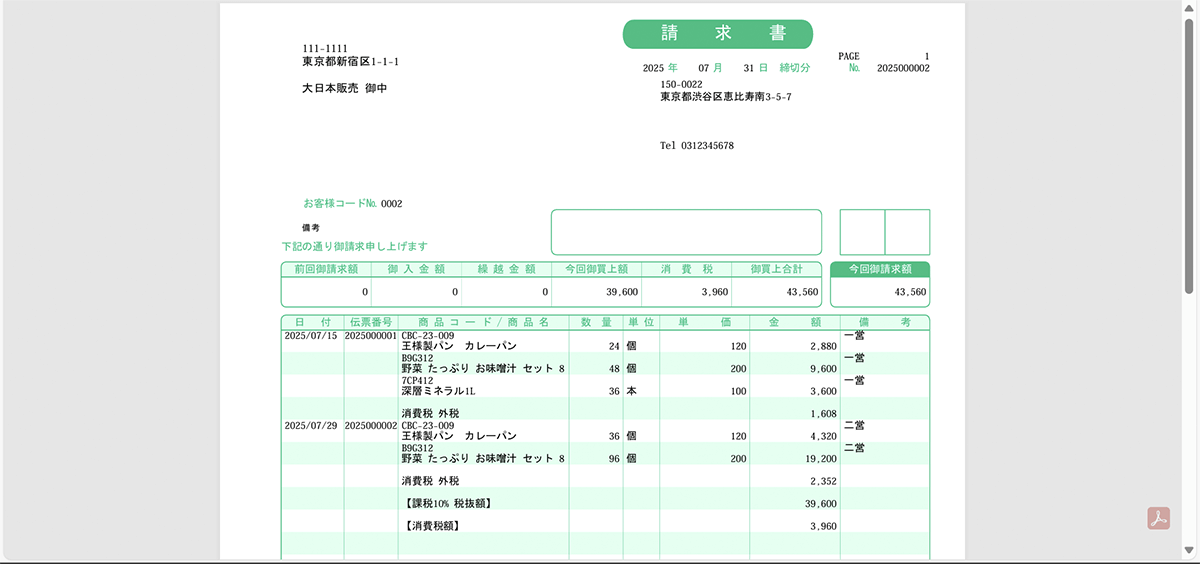Click the vertical scrollbar thumb
This screenshot has width=1200, height=564.
click(x=1190, y=150)
